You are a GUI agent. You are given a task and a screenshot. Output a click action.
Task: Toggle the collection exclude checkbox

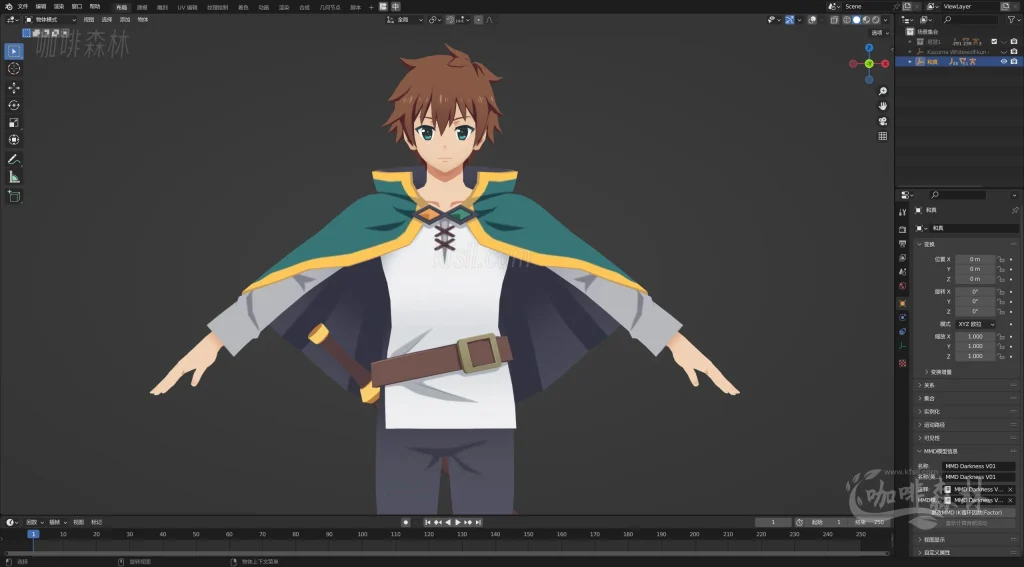(x=994, y=42)
